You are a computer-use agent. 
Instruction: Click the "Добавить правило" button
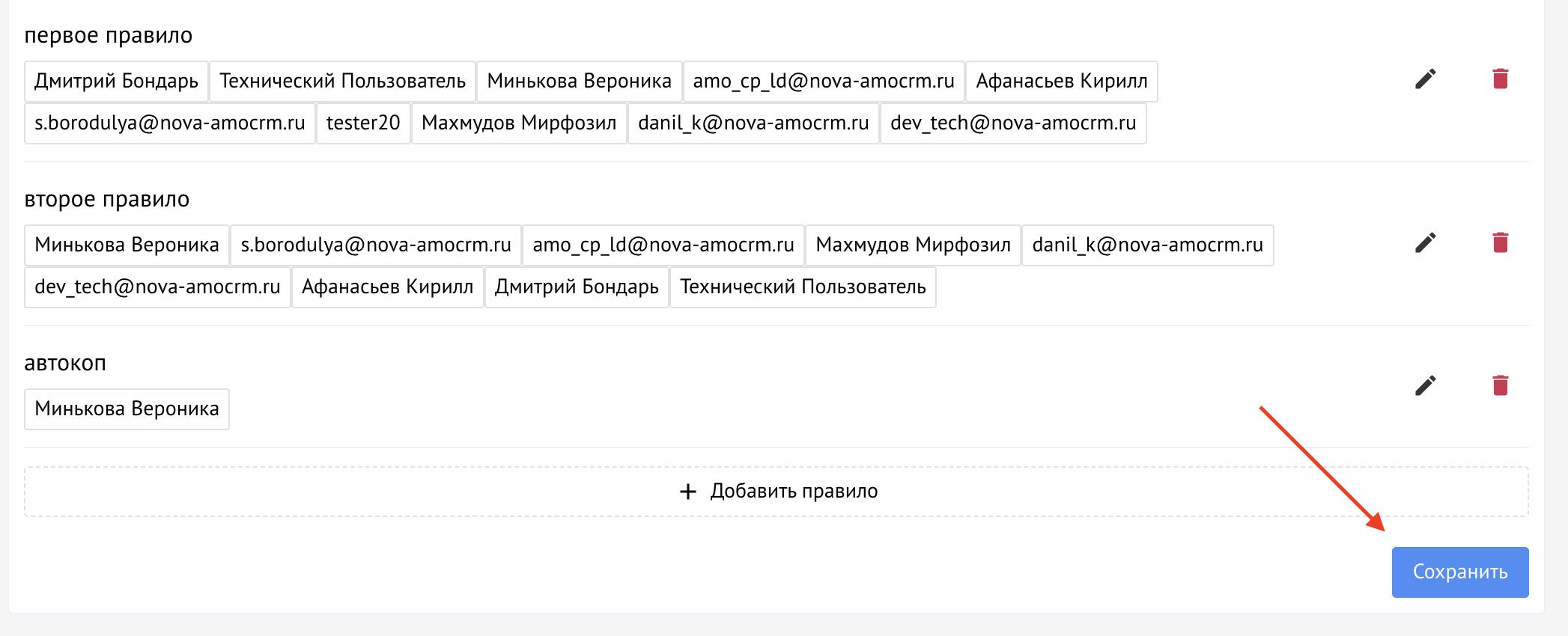[x=777, y=492]
